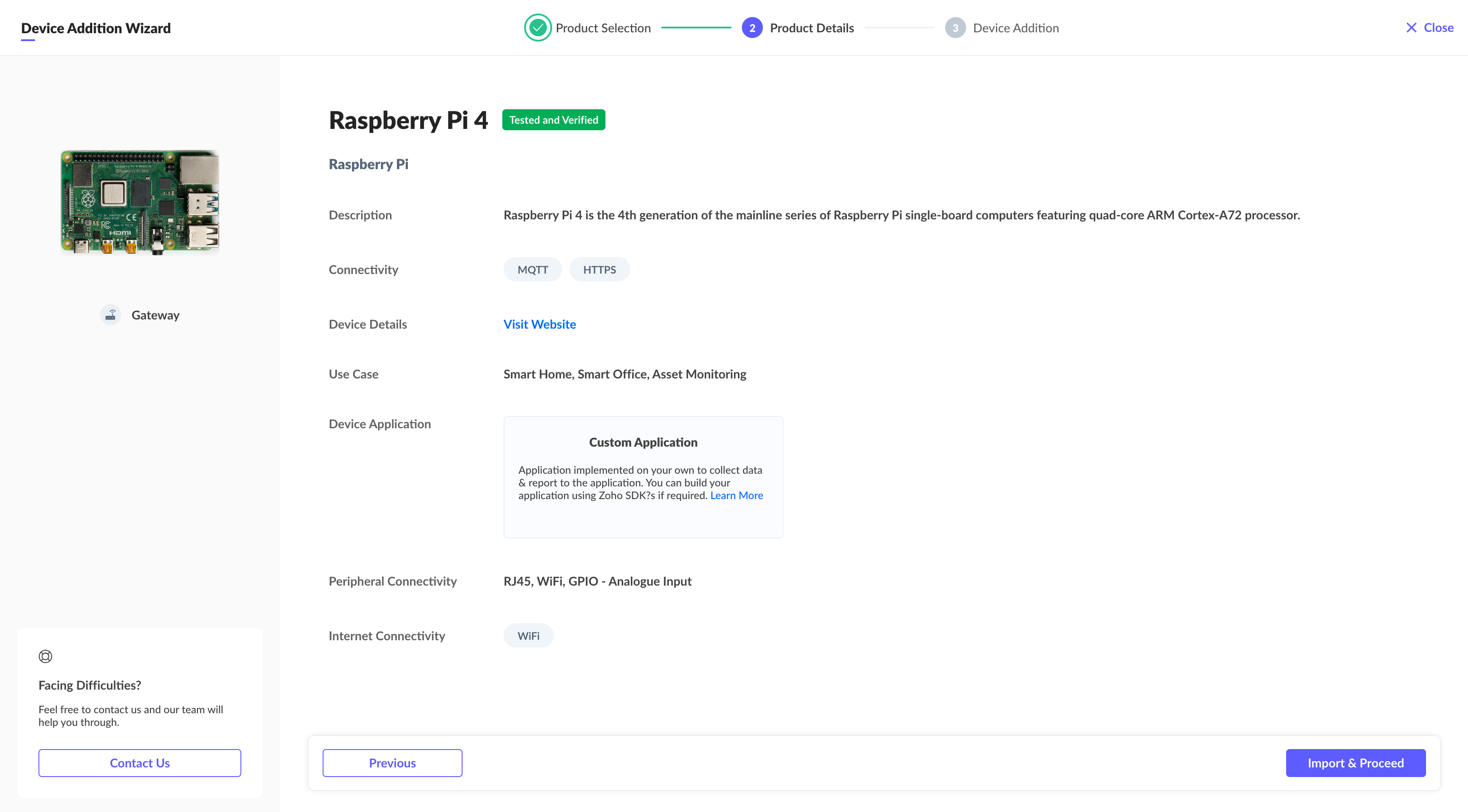Viewport: 1468px width, 812px height.
Task: Open the Visit Website link
Action: point(539,324)
